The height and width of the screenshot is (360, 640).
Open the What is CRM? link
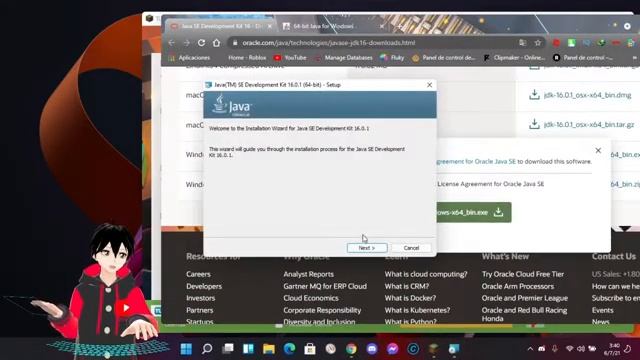pos(407,286)
